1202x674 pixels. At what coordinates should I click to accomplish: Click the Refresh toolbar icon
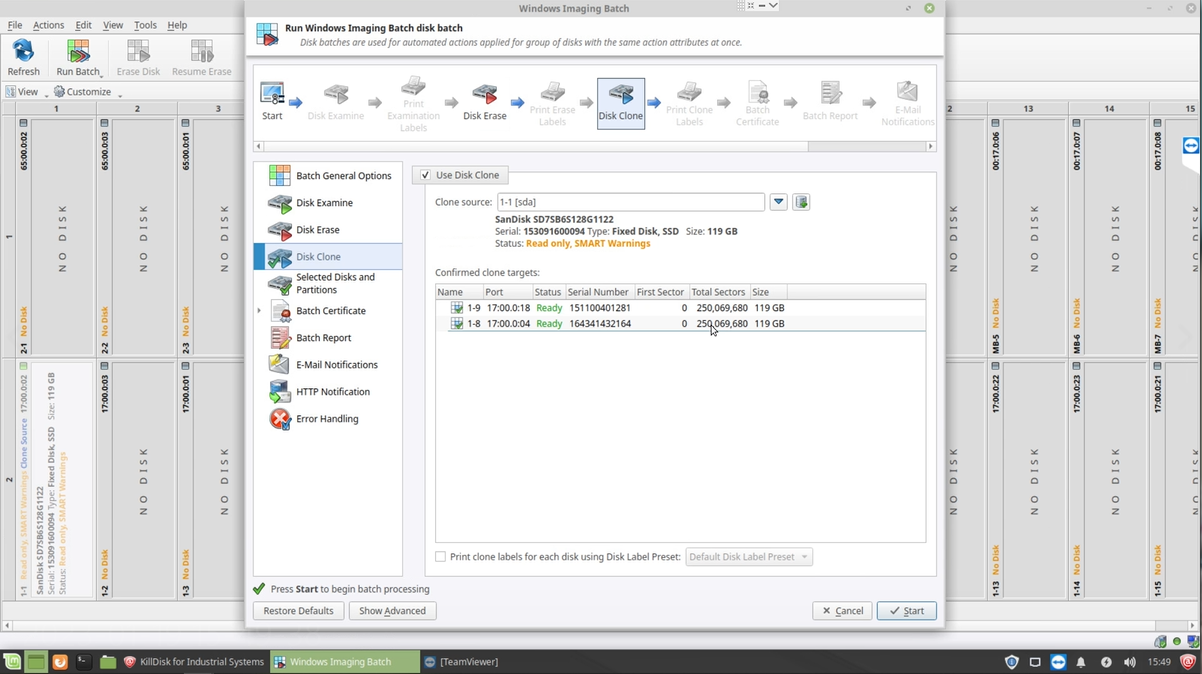23,58
